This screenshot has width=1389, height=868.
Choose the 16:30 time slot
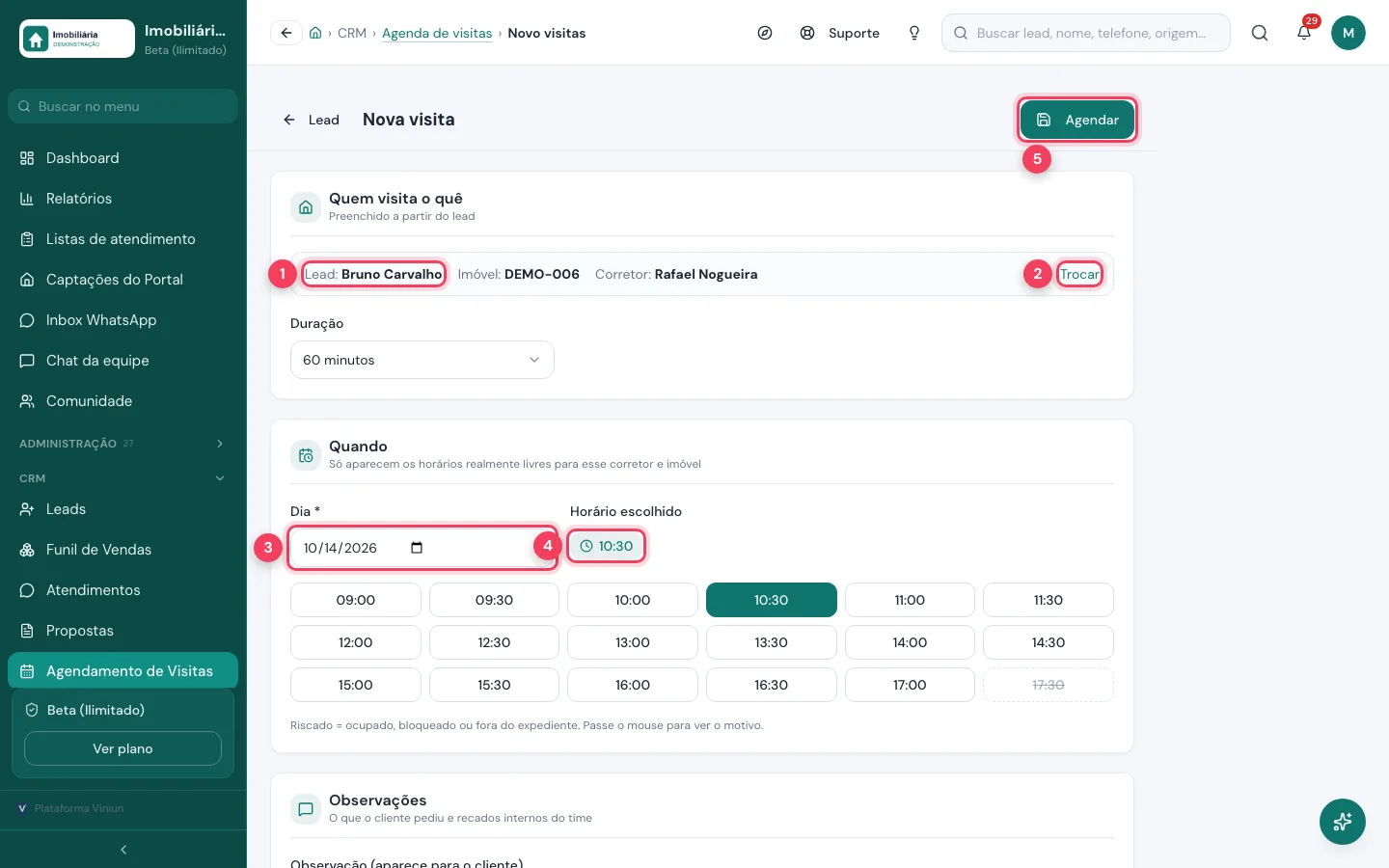771,685
